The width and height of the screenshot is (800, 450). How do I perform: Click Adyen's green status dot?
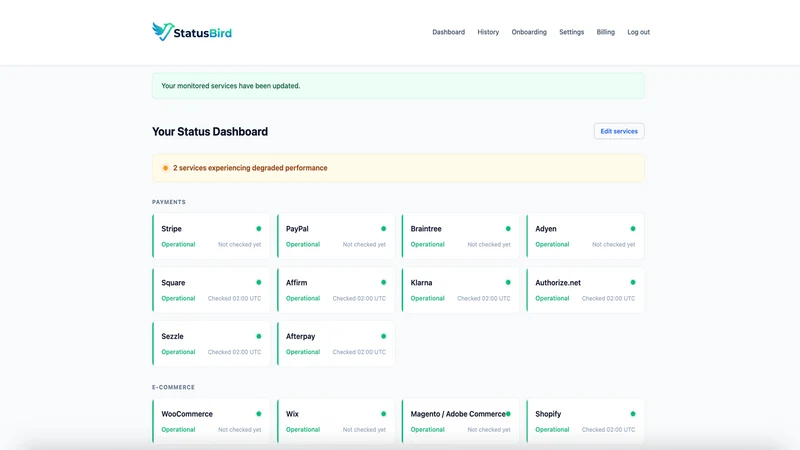click(x=633, y=229)
